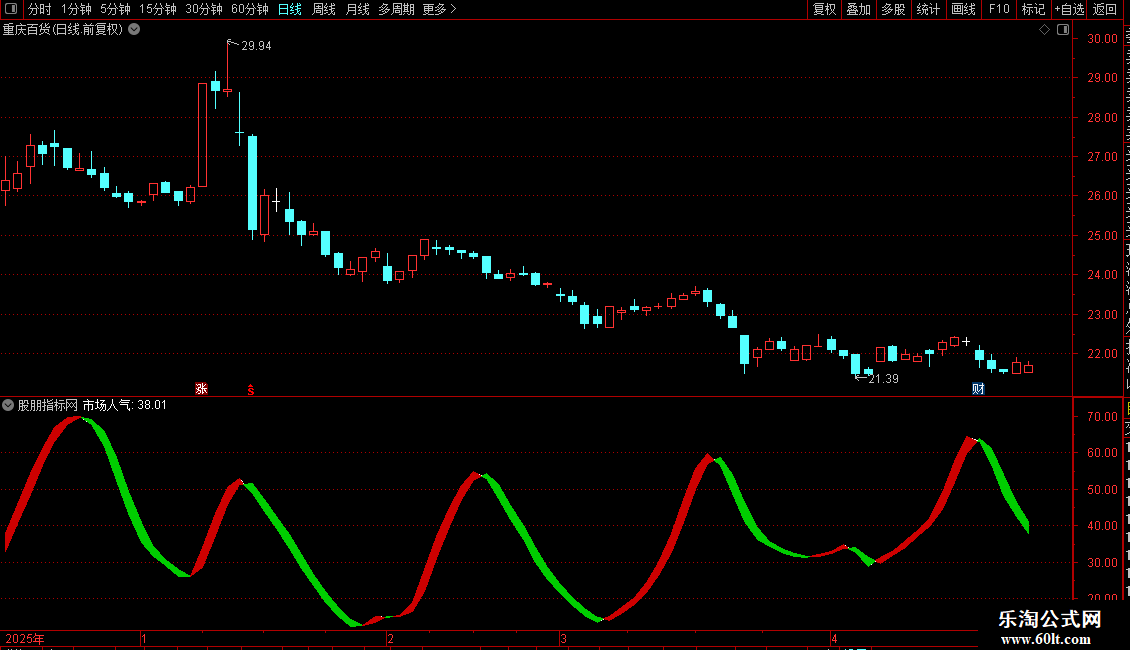
Task: Click the 标记 mark button
Action: pos(1033,9)
